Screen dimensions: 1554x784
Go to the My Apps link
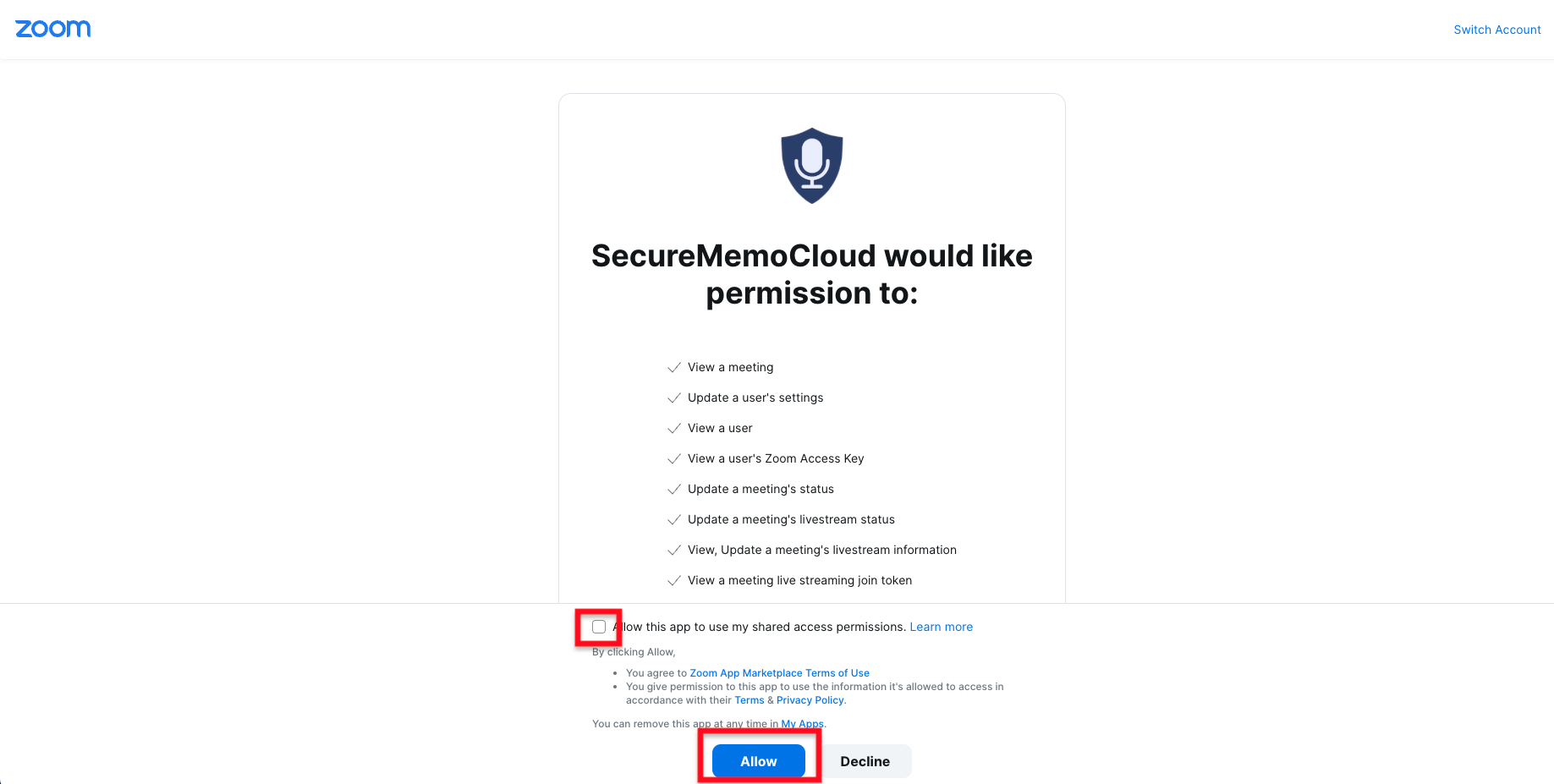coord(802,724)
